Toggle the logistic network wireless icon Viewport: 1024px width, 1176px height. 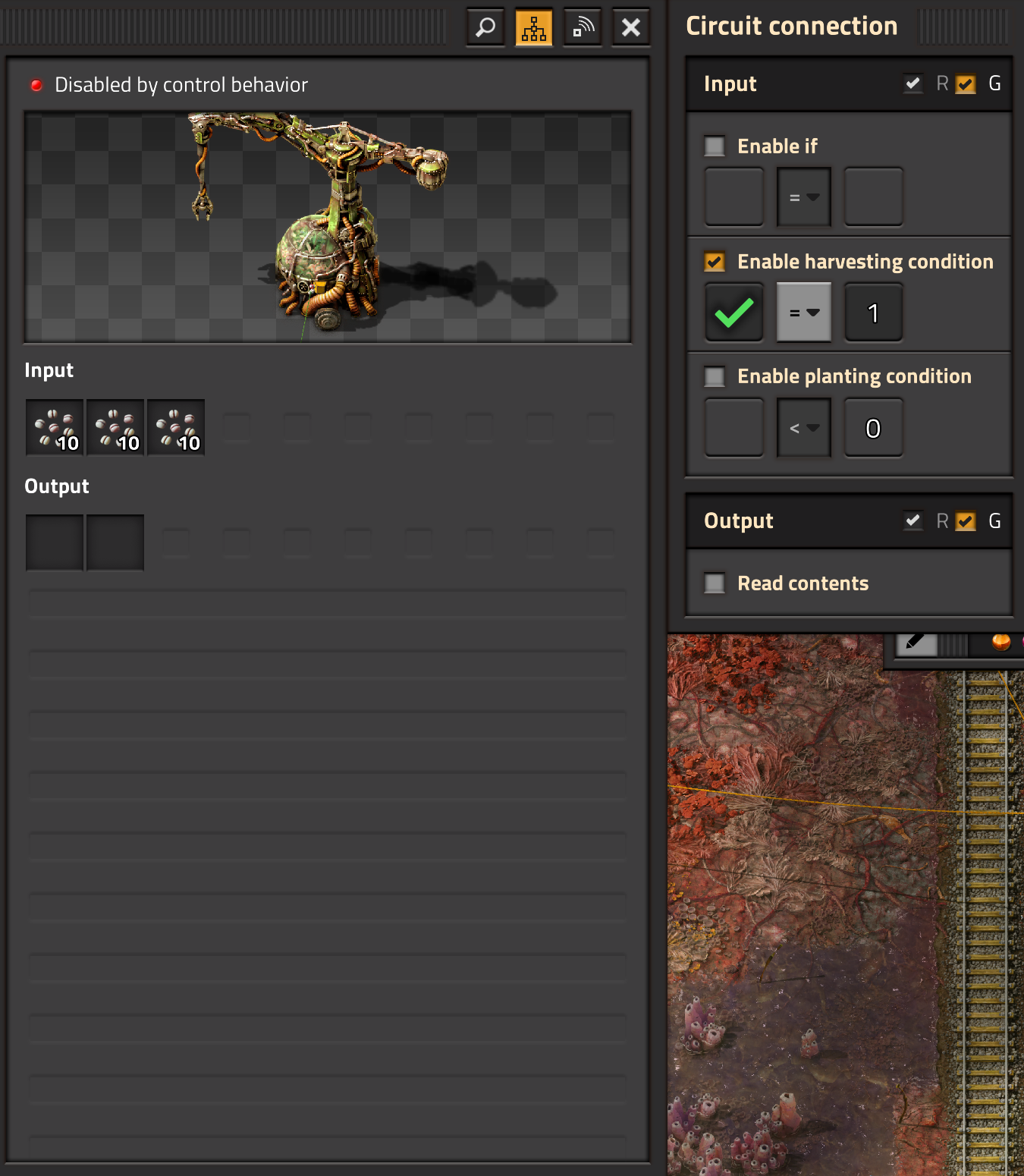[583, 28]
